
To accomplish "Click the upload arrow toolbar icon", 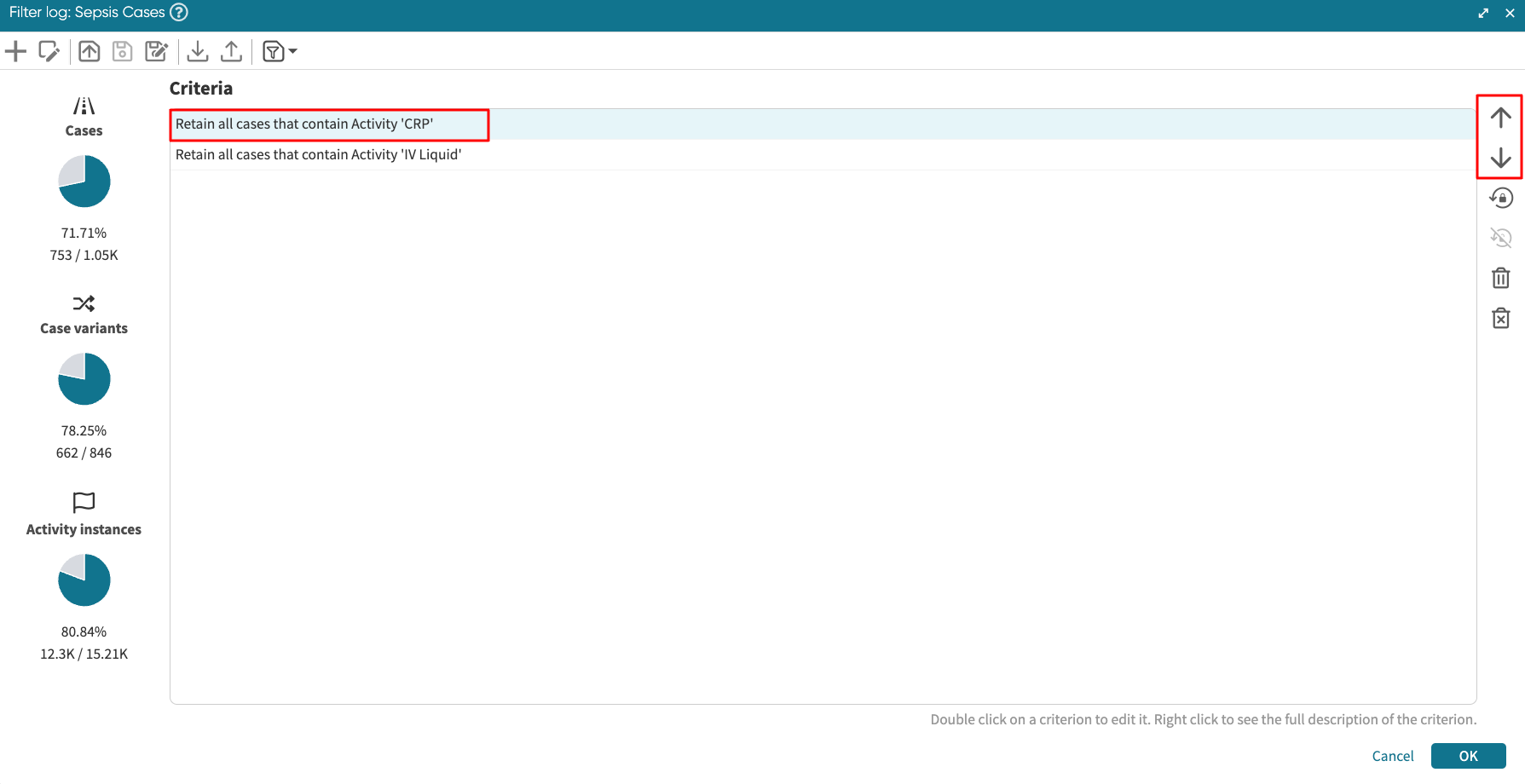I will click(231, 52).
